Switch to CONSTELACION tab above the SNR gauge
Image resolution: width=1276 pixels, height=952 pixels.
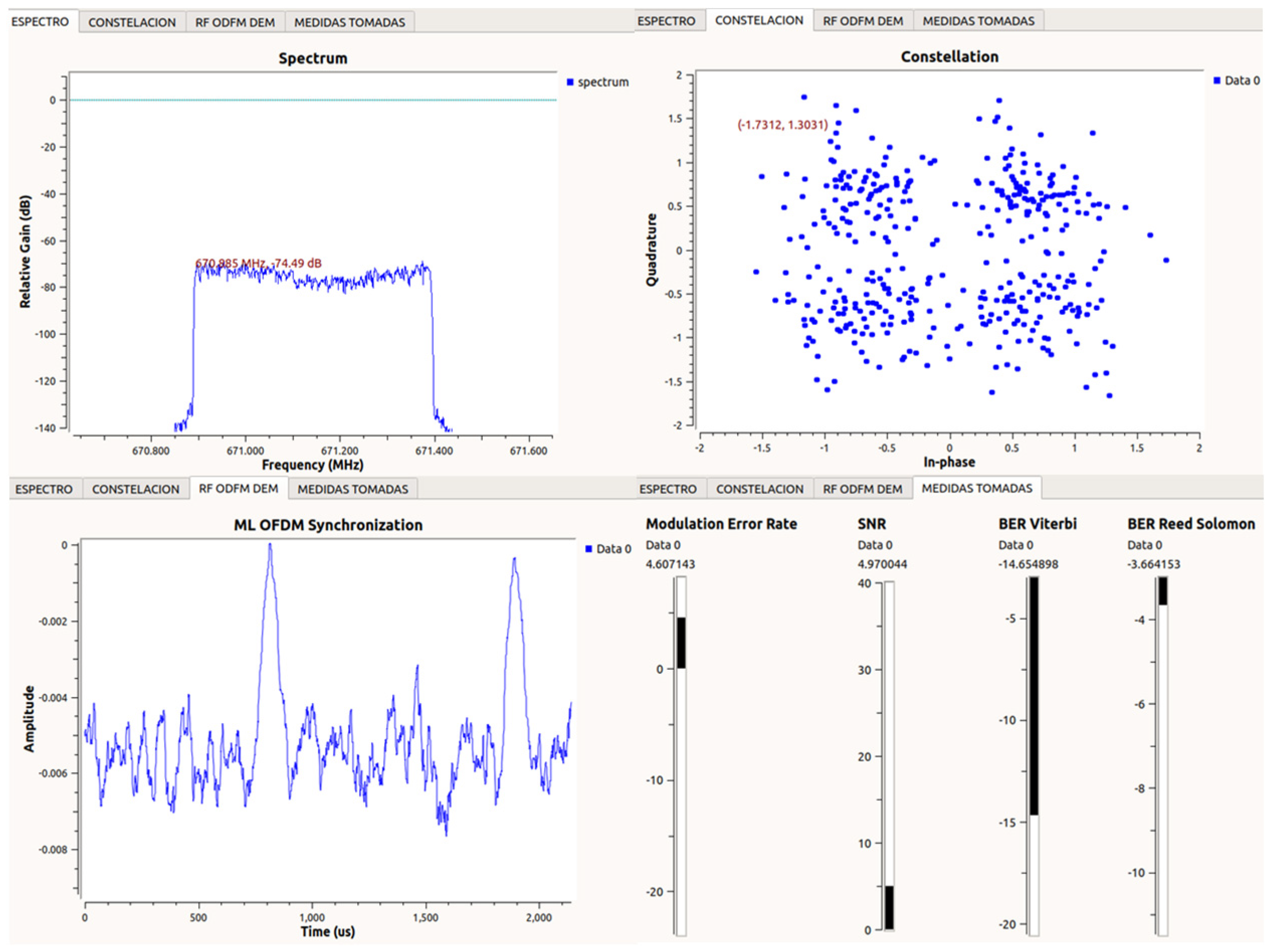(x=760, y=489)
